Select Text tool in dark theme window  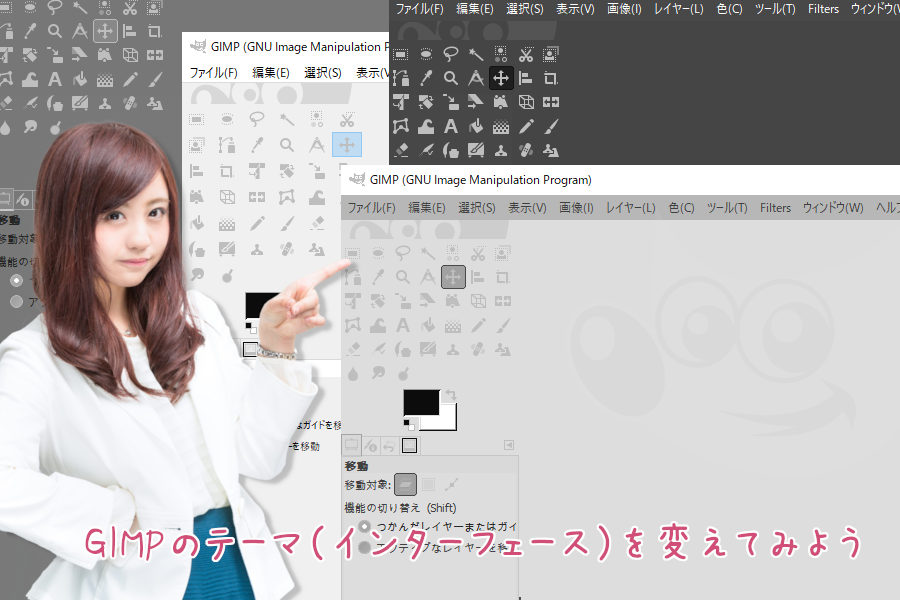pyautogui.click(x=451, y=126)
